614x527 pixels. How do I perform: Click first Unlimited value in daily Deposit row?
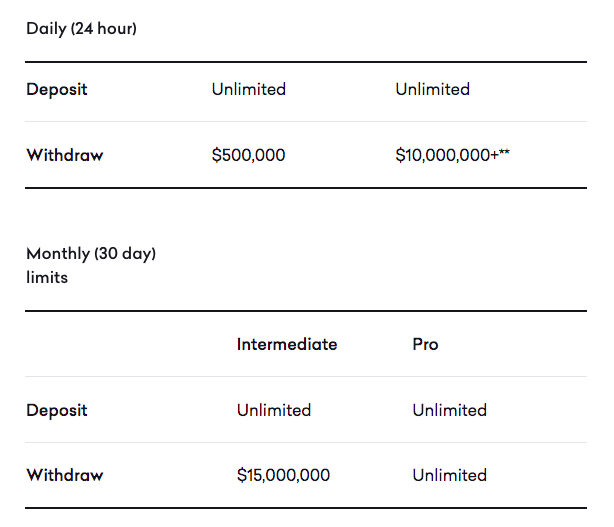click(x=248, y=89)
